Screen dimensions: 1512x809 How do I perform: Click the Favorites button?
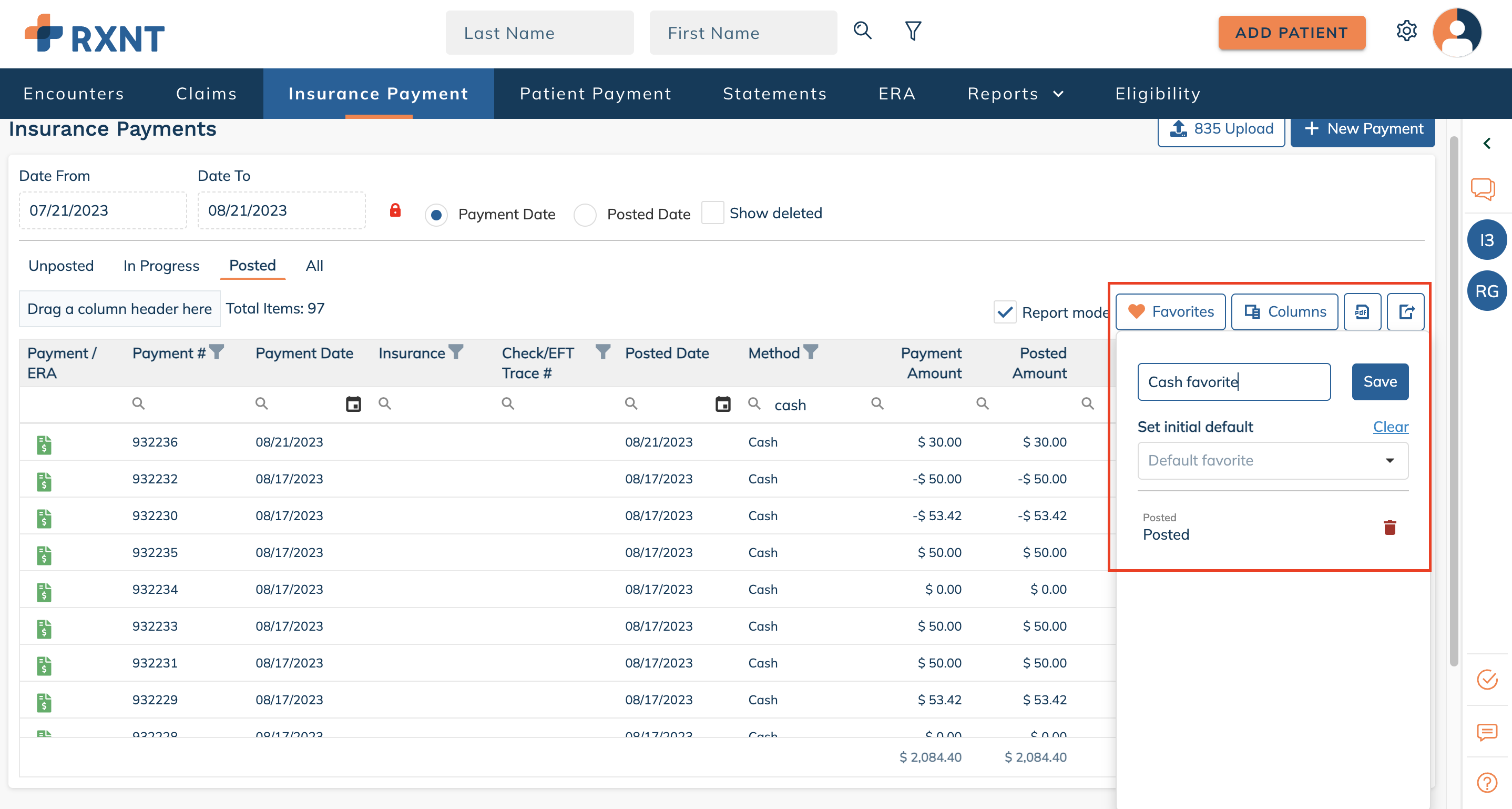point(1170,312)
